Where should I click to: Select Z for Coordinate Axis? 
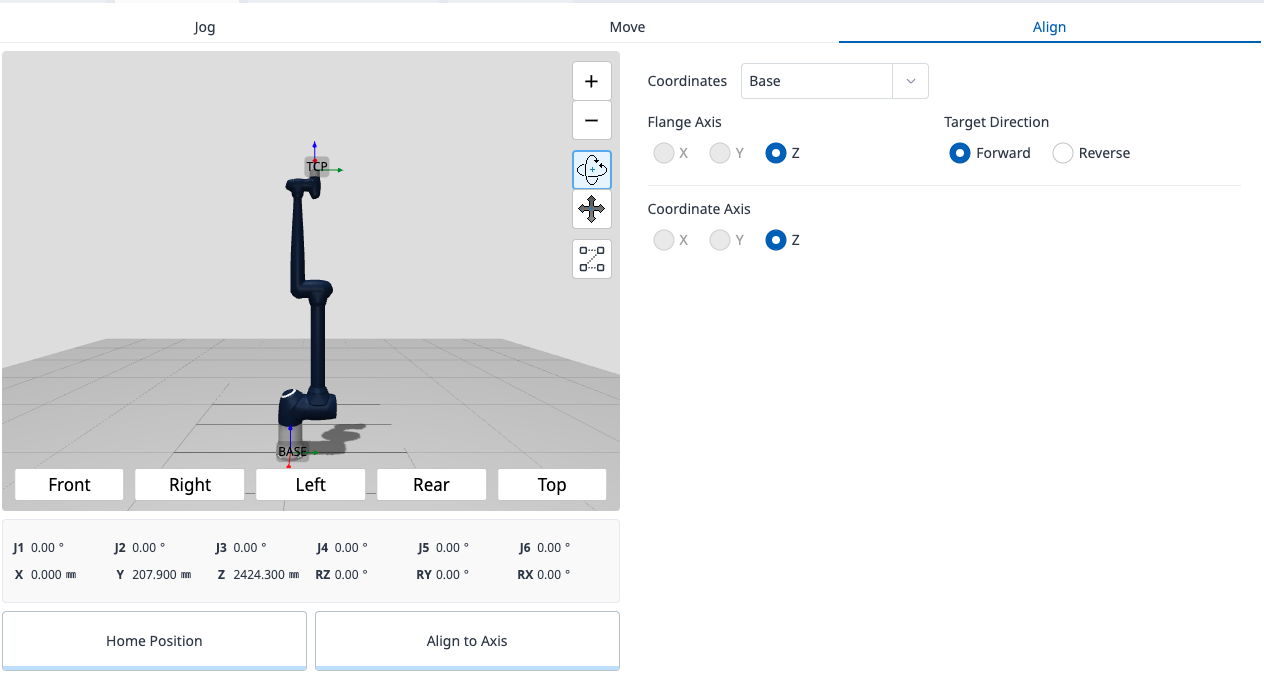point(775,240)
